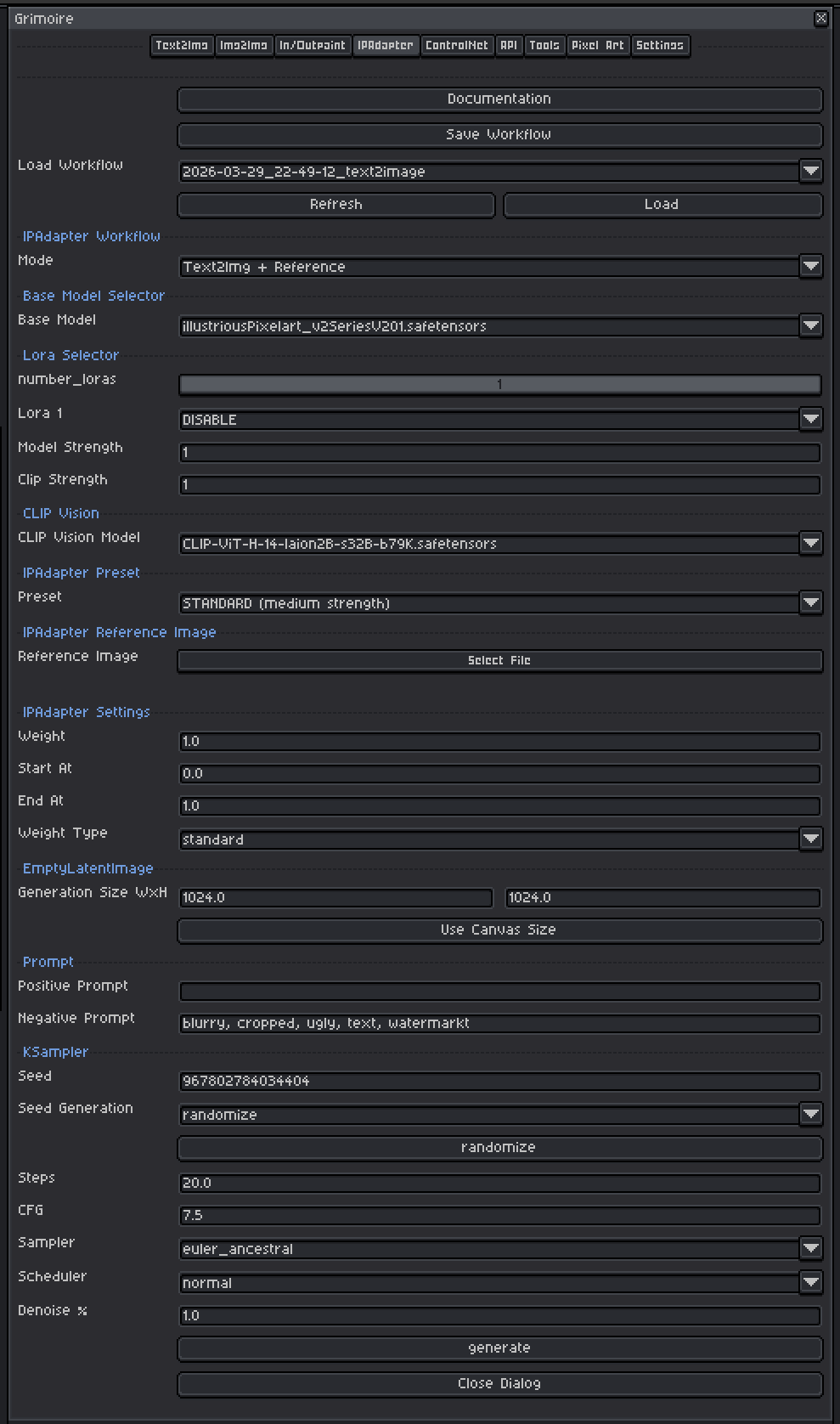Viewport: 840px width, 1424px height.
Task: Click the generate button
Action: click(499, 1348)
